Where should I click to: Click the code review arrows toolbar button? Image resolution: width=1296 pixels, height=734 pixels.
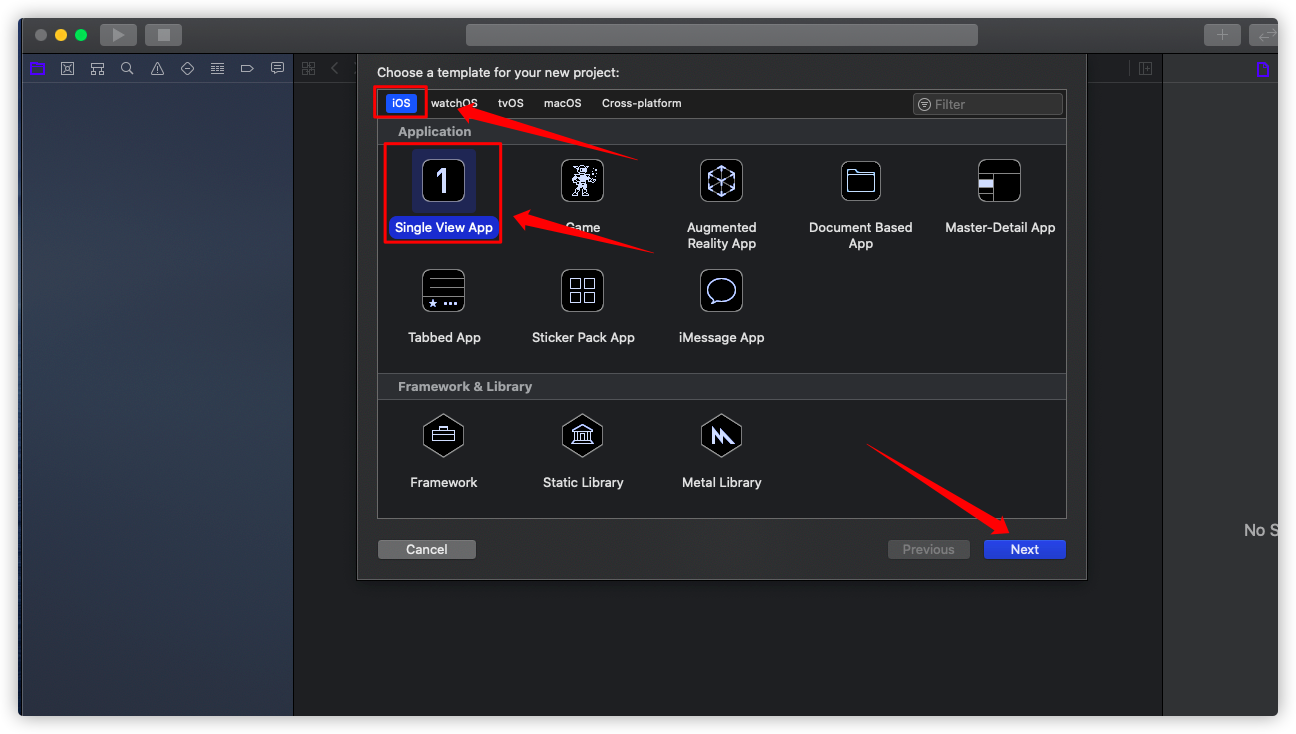(1265, 35)
